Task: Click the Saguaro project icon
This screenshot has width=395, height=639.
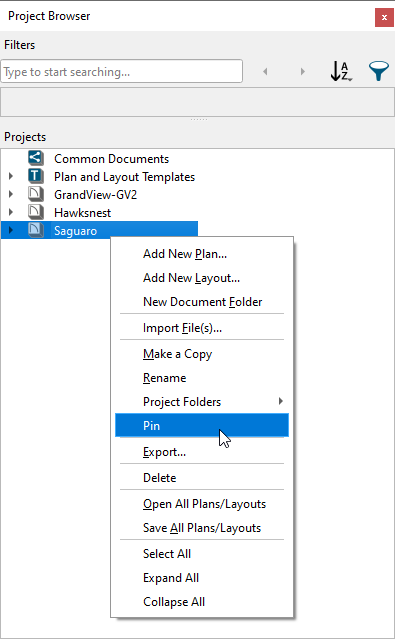Action: (36, 230)
